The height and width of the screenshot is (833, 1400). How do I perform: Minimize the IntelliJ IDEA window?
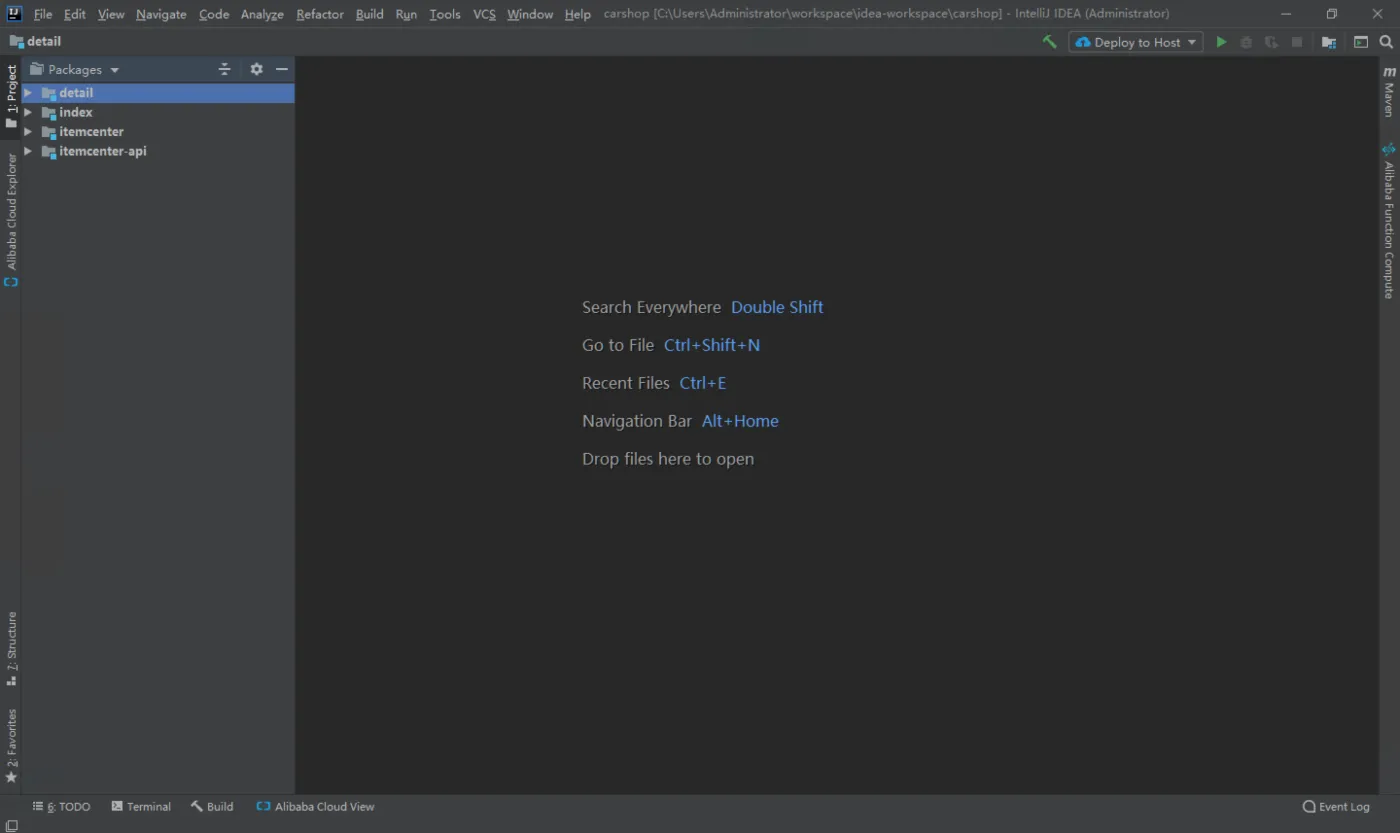click(1284, 13)
